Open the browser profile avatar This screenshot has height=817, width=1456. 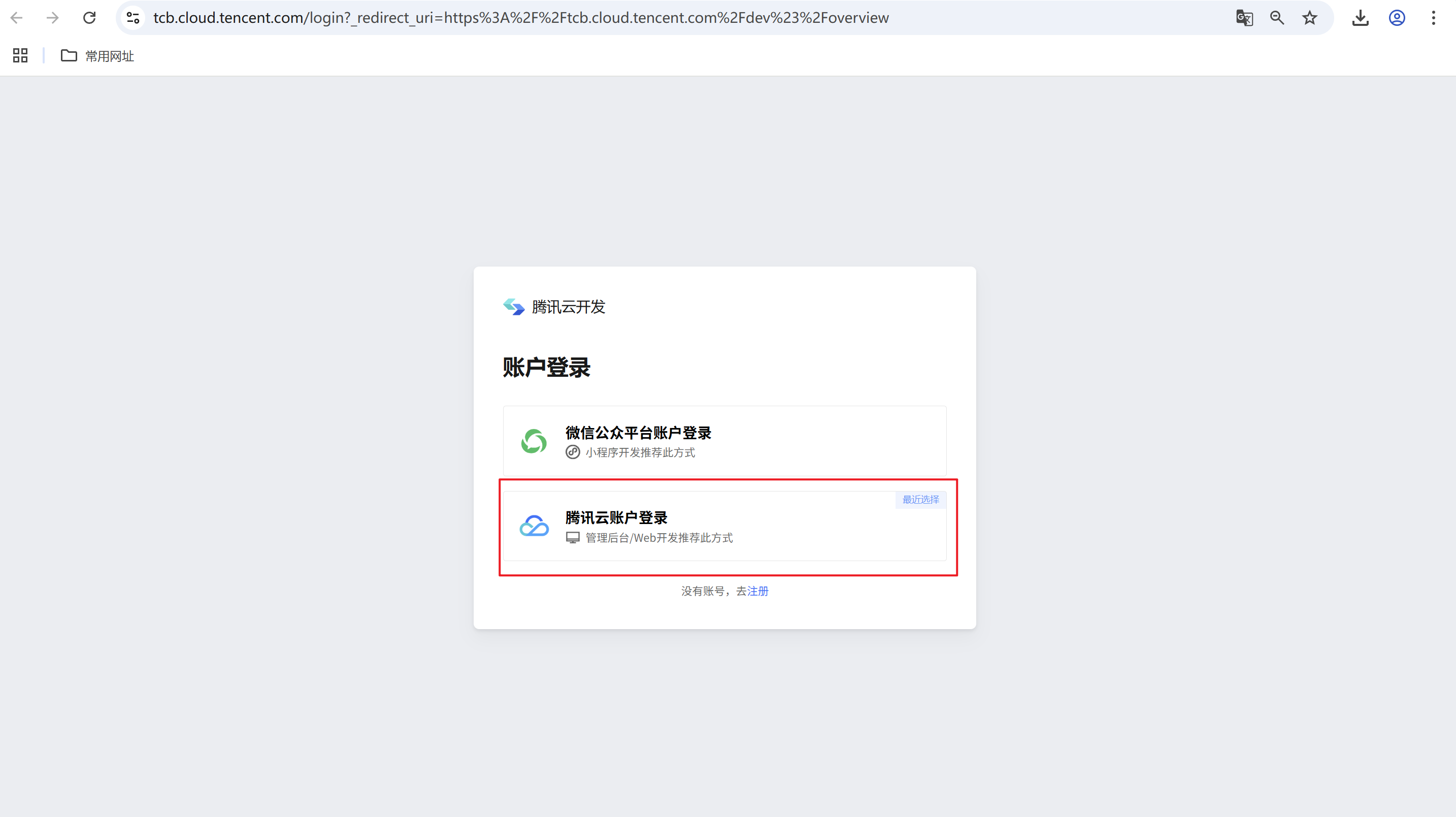click(1397, 18)
